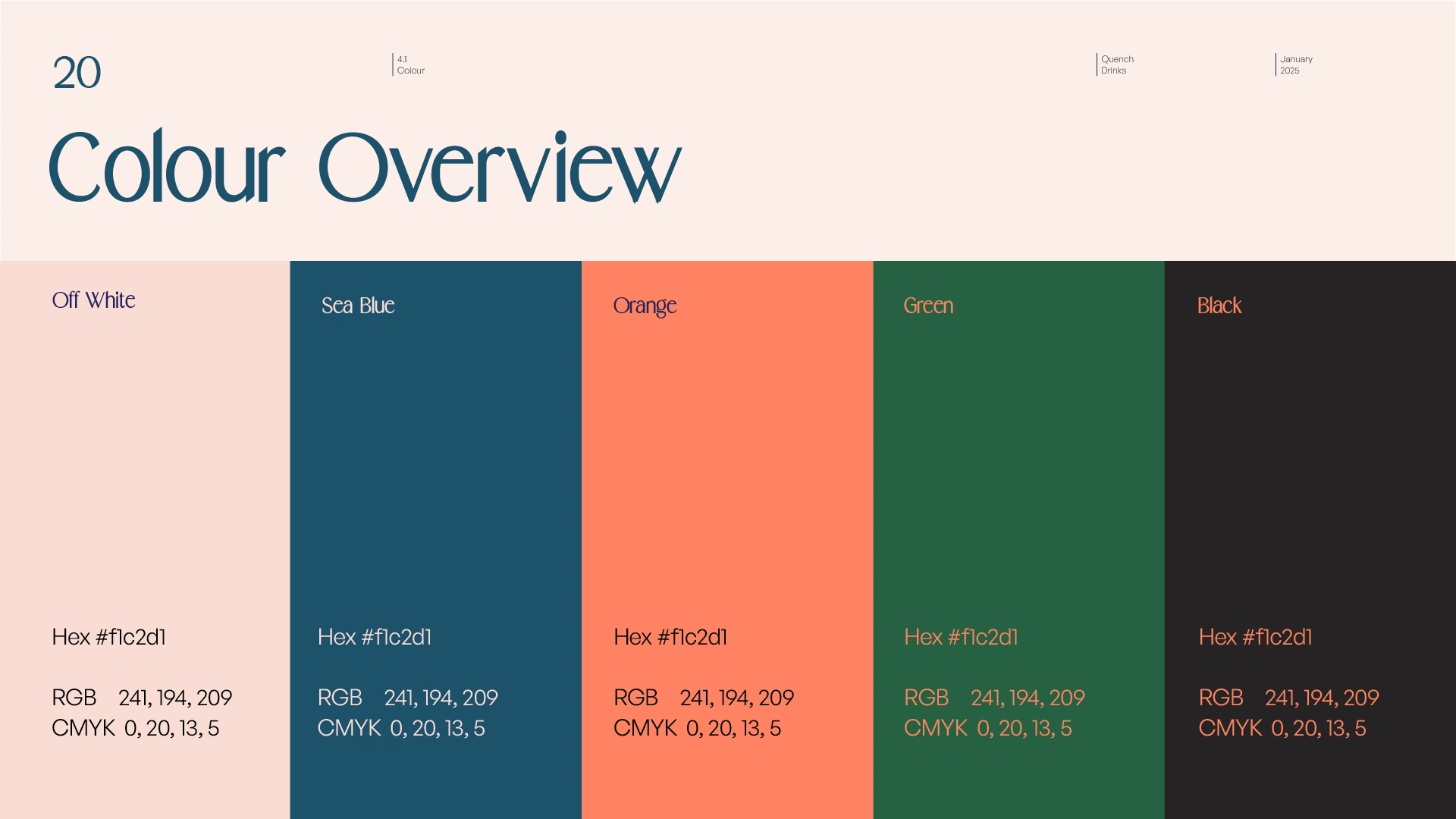Image resolution: width=1456 pixels, height=819 pixels.
Task: Click the Green title label
Action: 928,306
